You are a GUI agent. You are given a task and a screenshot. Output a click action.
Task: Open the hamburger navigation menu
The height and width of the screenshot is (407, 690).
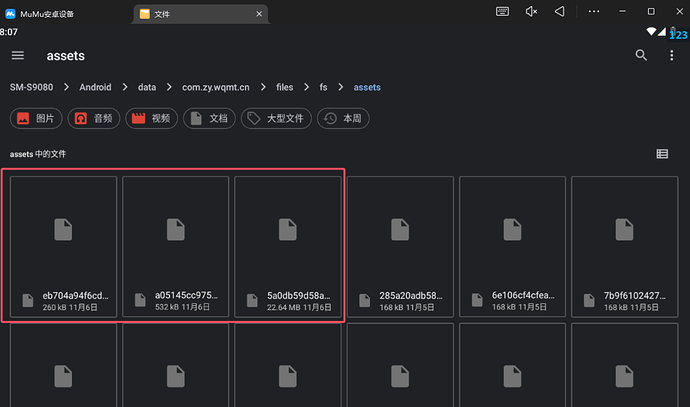click(x=18, y=55)
